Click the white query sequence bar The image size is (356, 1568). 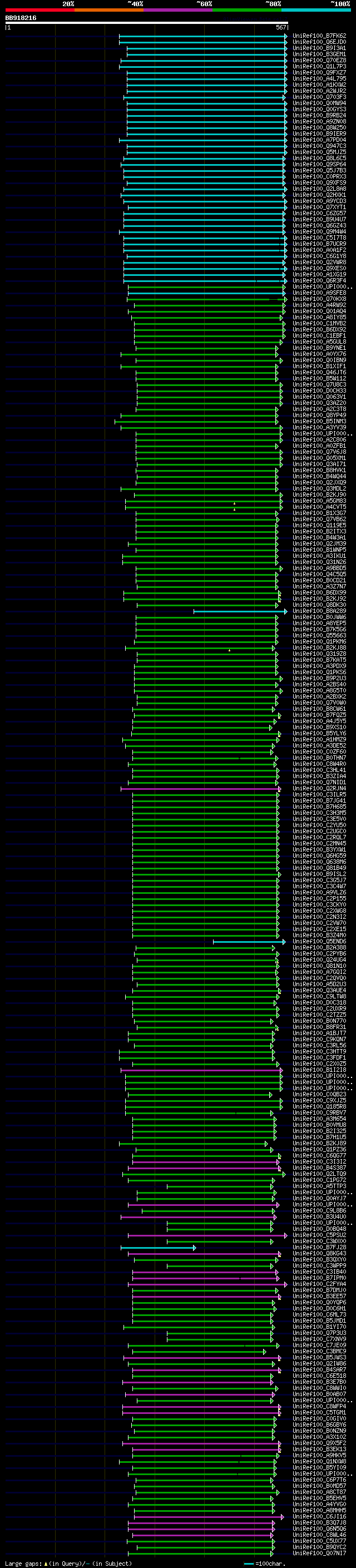coord(146,23)
